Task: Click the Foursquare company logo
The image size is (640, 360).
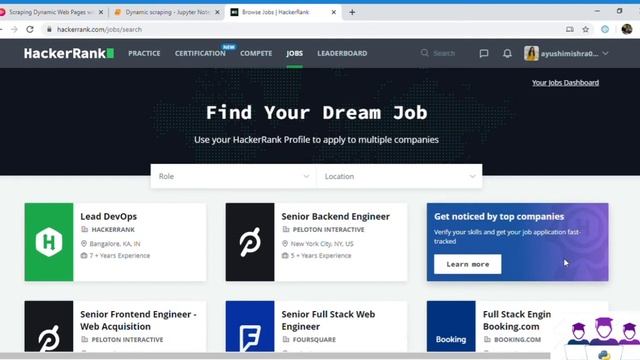Action: click(x=250, y=327)
